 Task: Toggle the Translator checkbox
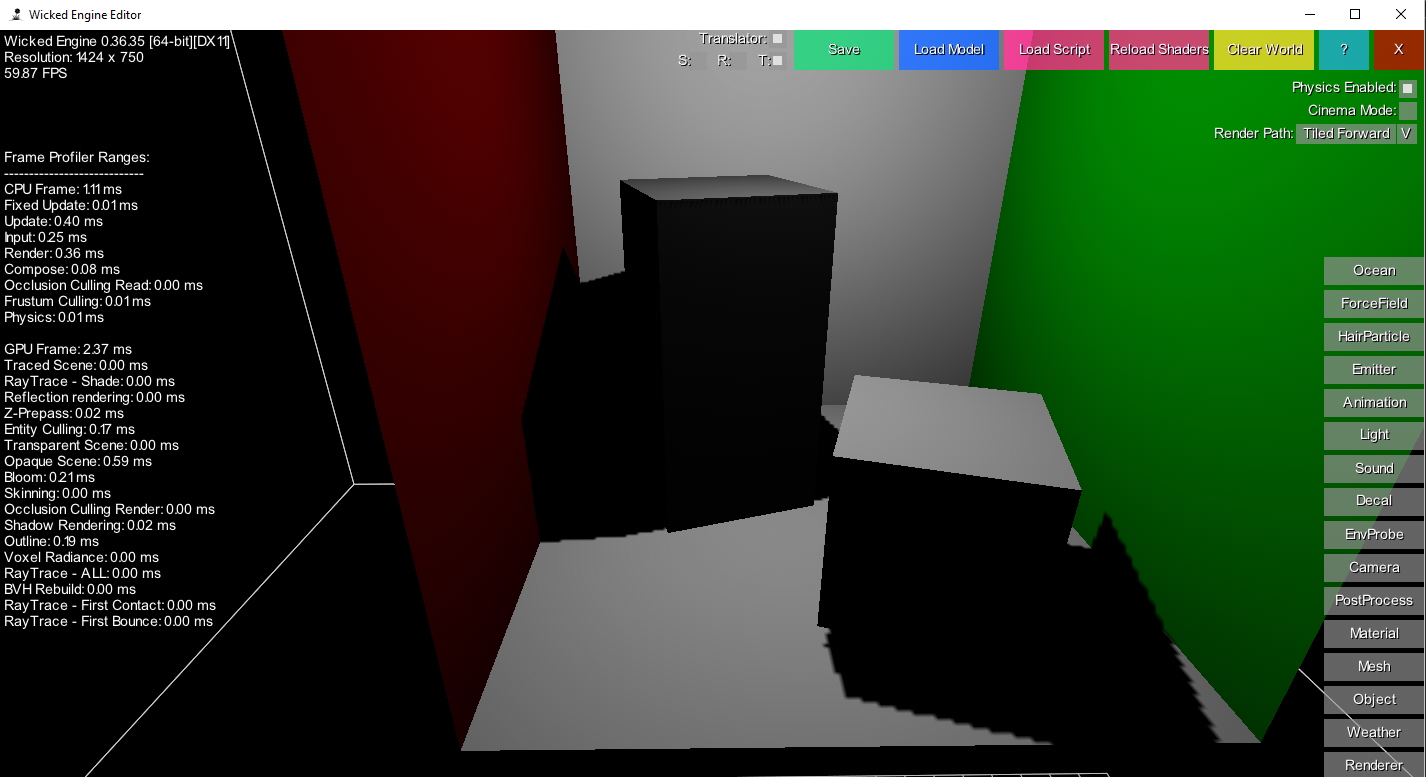tap(778, 39)
